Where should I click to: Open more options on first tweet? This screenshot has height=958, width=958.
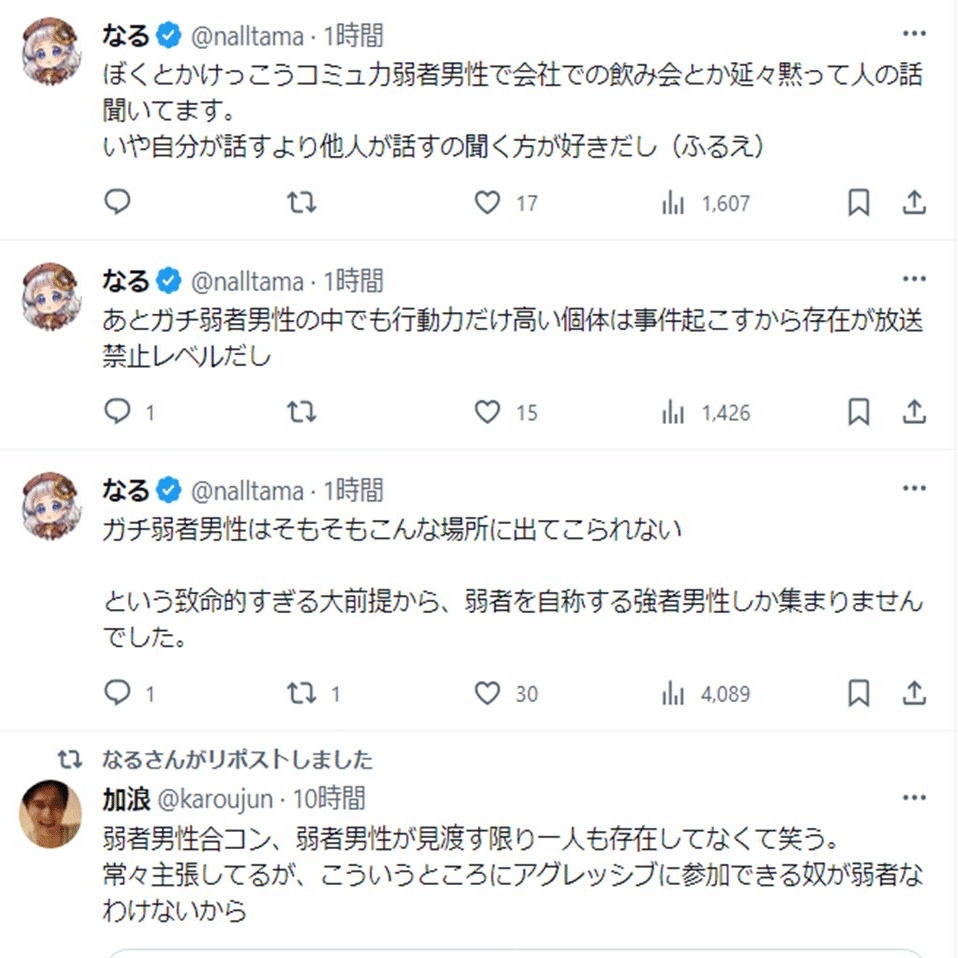point(914,34)
